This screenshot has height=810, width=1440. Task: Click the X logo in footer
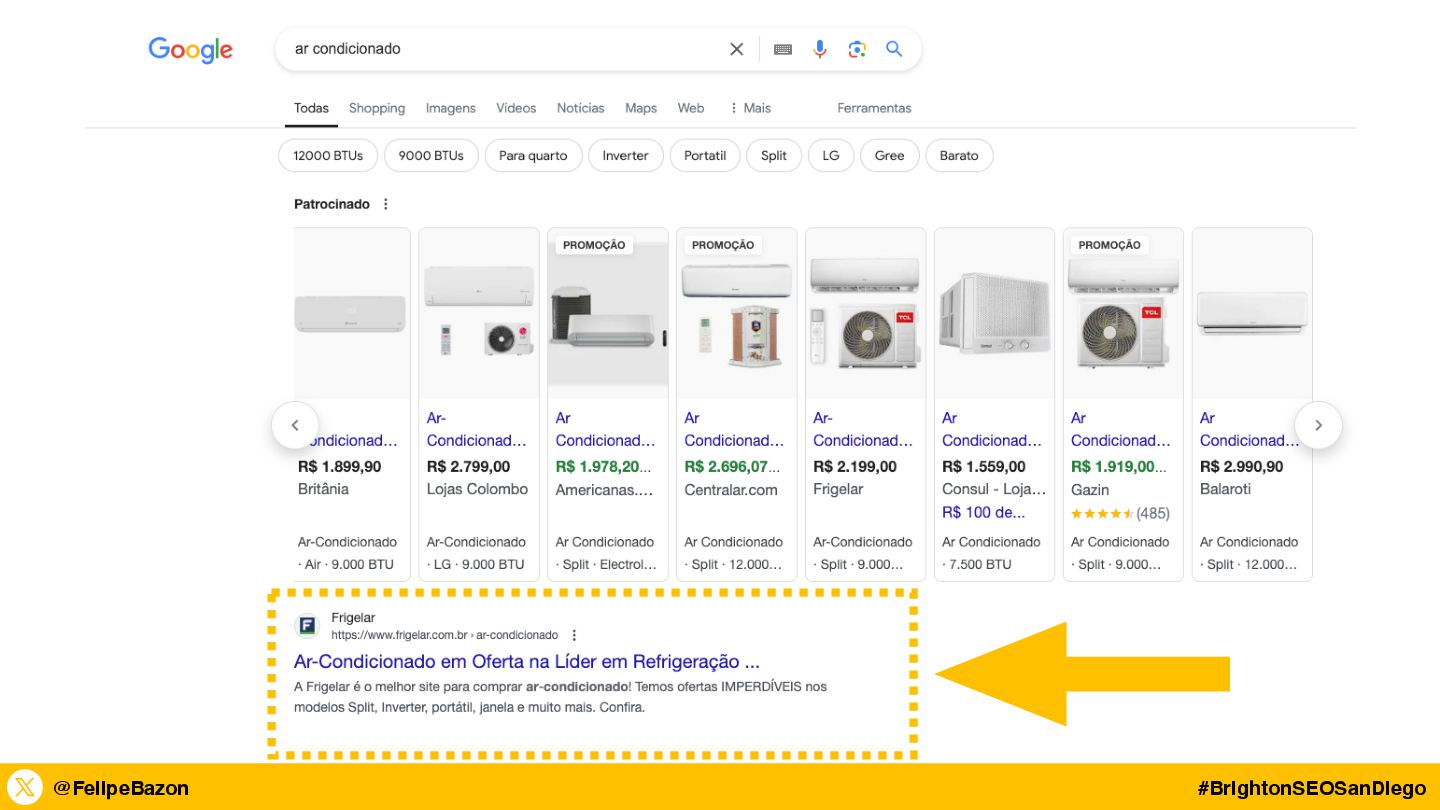click(25, 788)
